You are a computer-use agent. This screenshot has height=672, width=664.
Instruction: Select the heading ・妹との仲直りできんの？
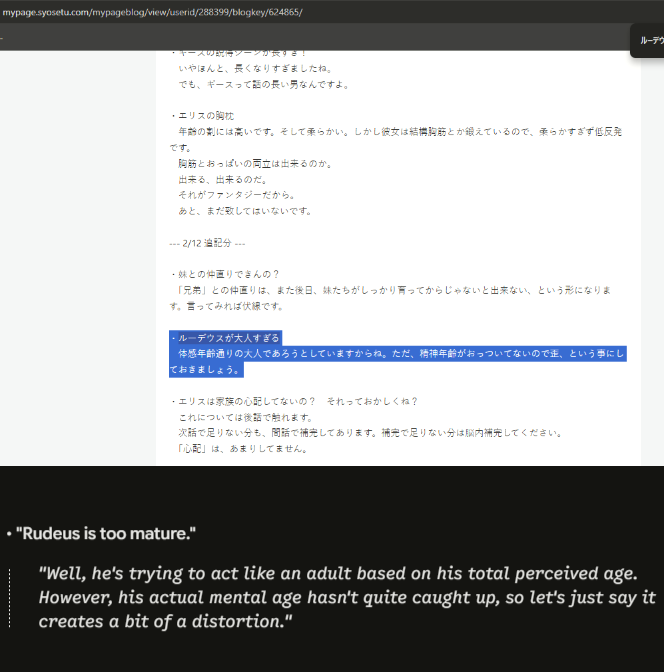point(225,274)
